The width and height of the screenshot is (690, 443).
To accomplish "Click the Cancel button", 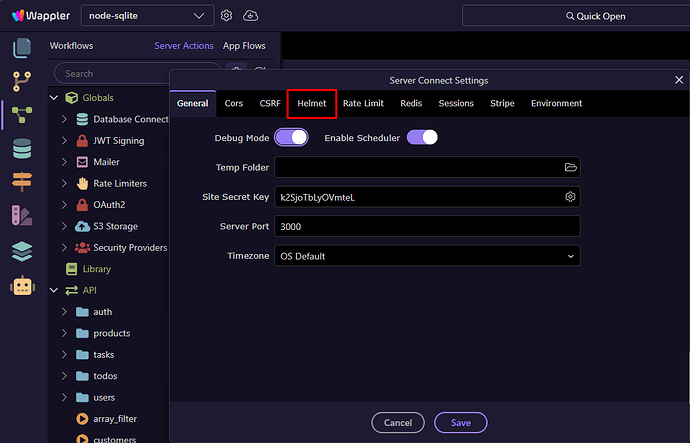I will coord(398,423).
